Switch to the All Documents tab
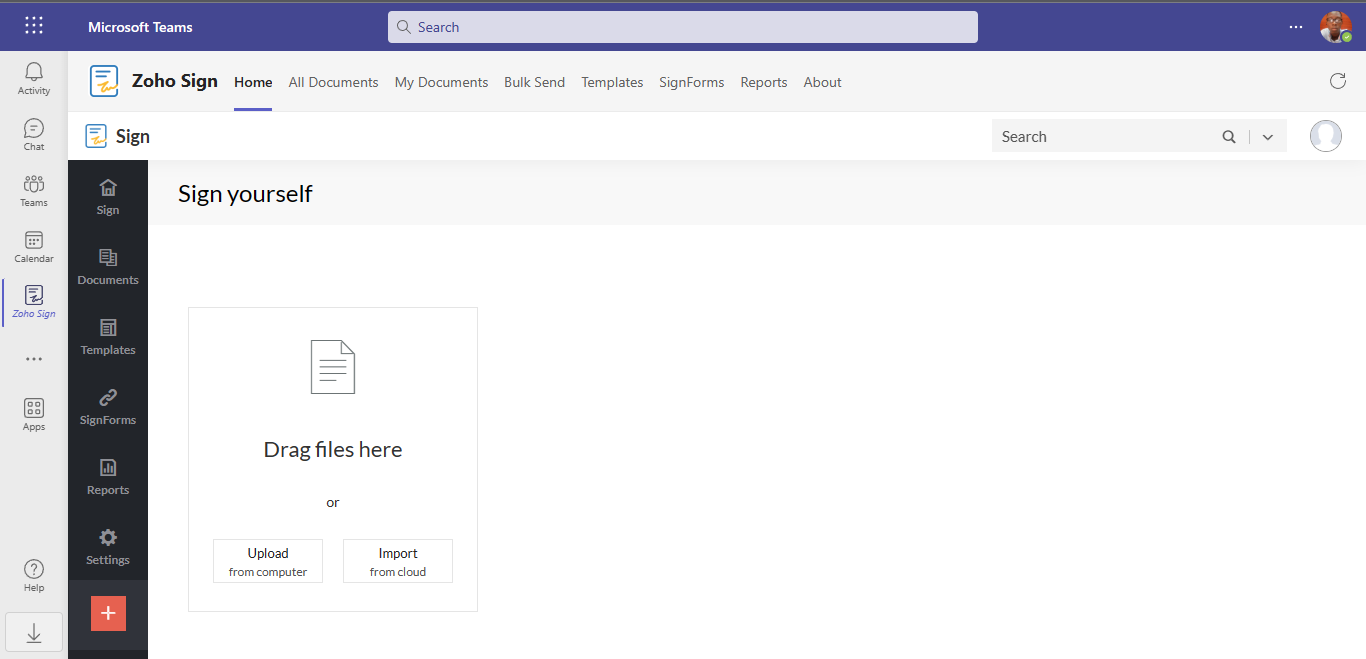 [333, 82]
